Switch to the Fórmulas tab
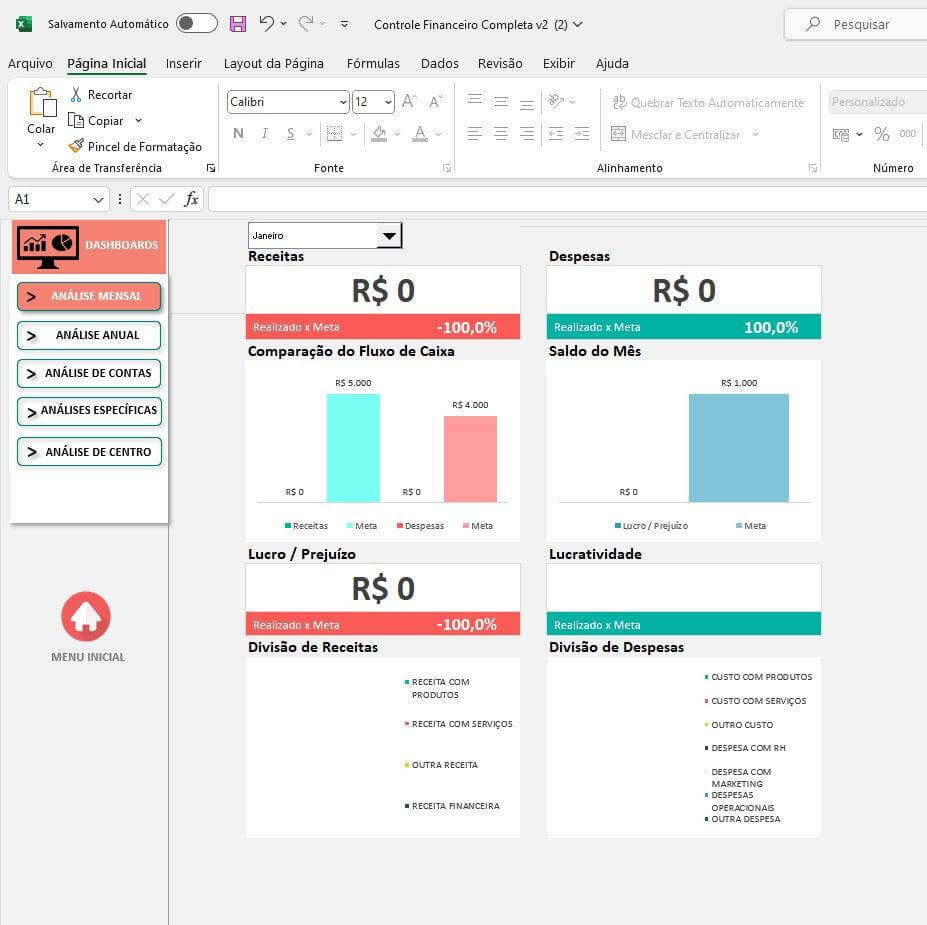This screenshot has height=925, width=927. pyautogui.click(x=373, y=63)
